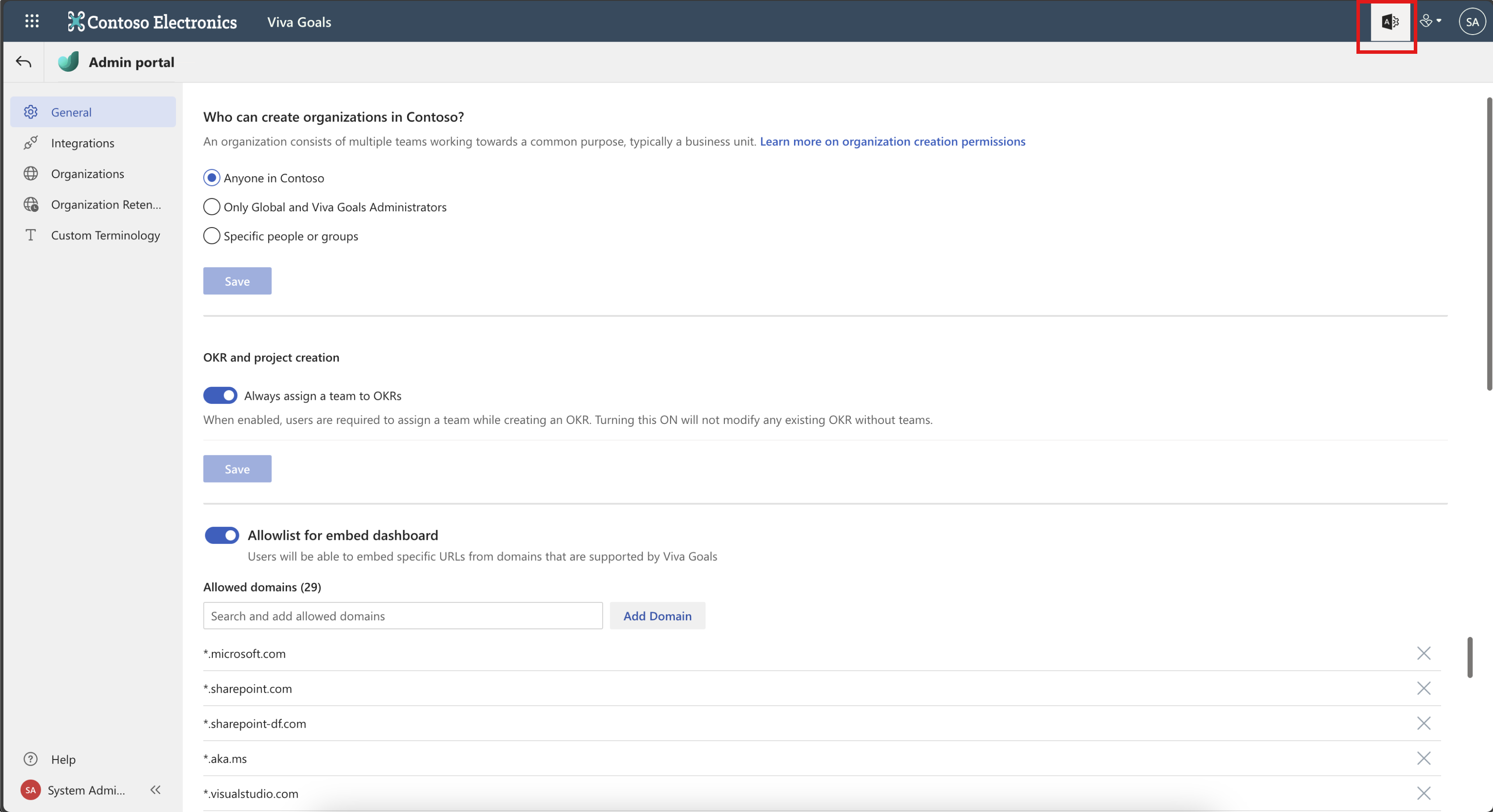Choose Specific people or groups option
The width and height of the screenshot is (1493, 812).
point(211,236)
